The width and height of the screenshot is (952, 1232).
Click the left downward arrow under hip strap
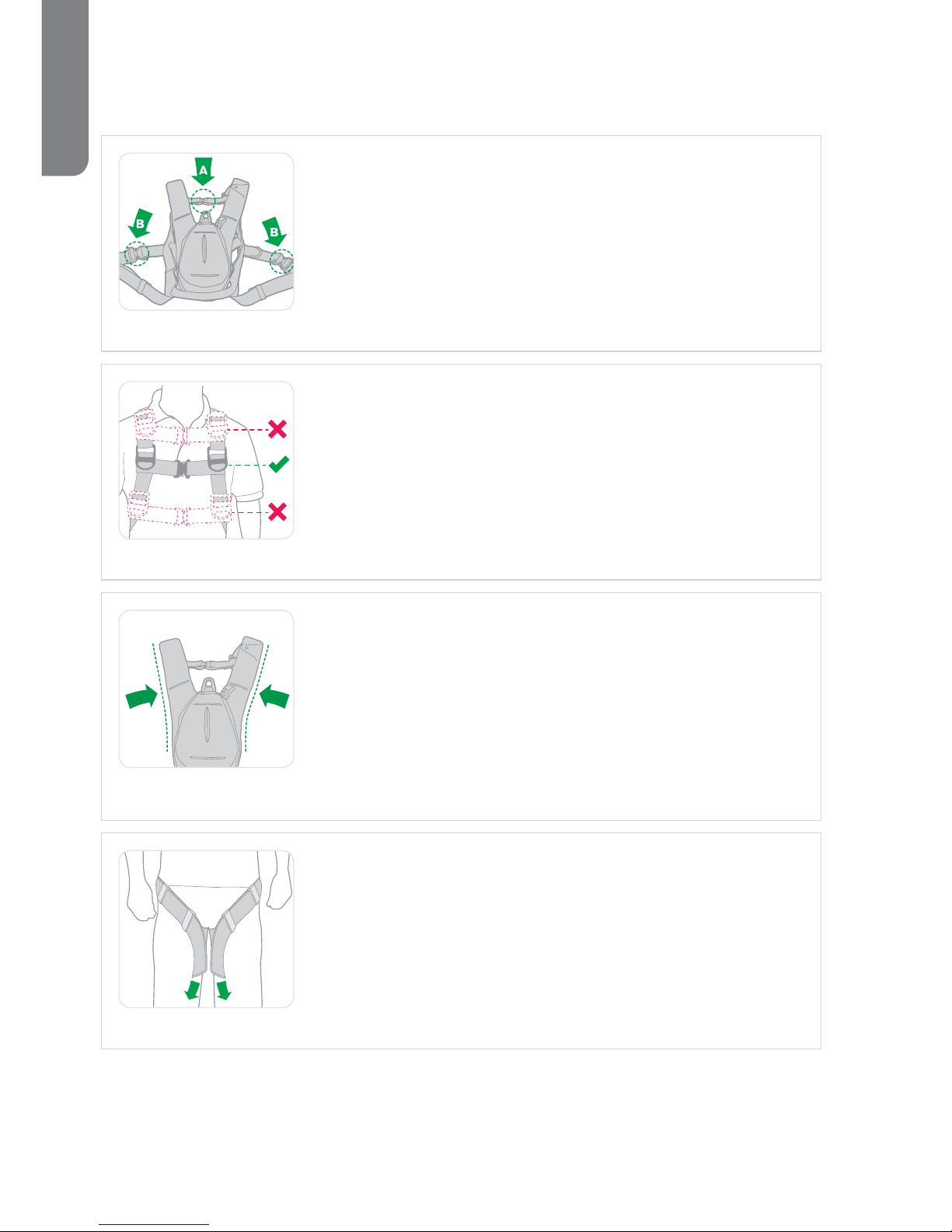[190, 989]
